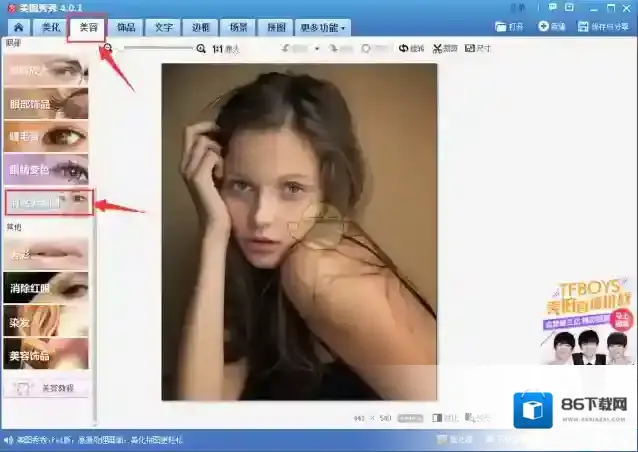Image resolution: width=638 pixels, height=452 pixels.
Task: Click the 1:1 original size button
Action: coord(225,49)
